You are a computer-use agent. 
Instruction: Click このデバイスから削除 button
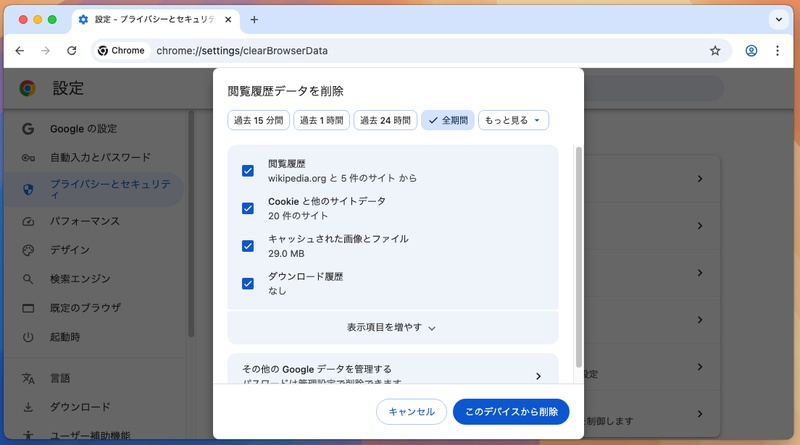coord(511,411)
